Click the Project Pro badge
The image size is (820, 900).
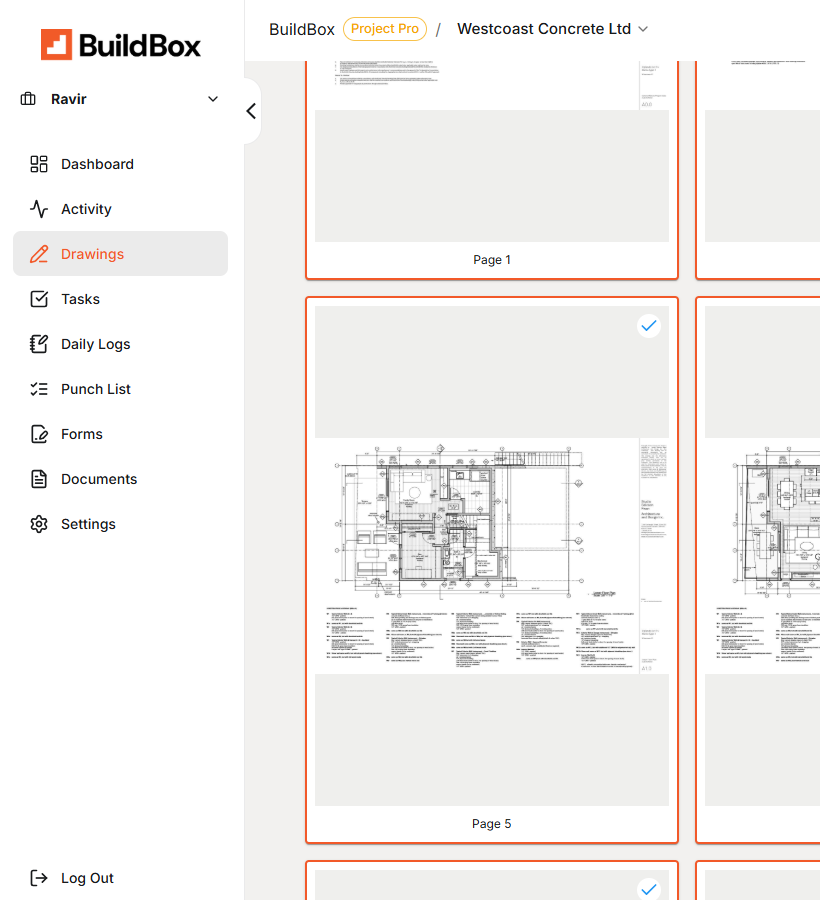[385, 29]
